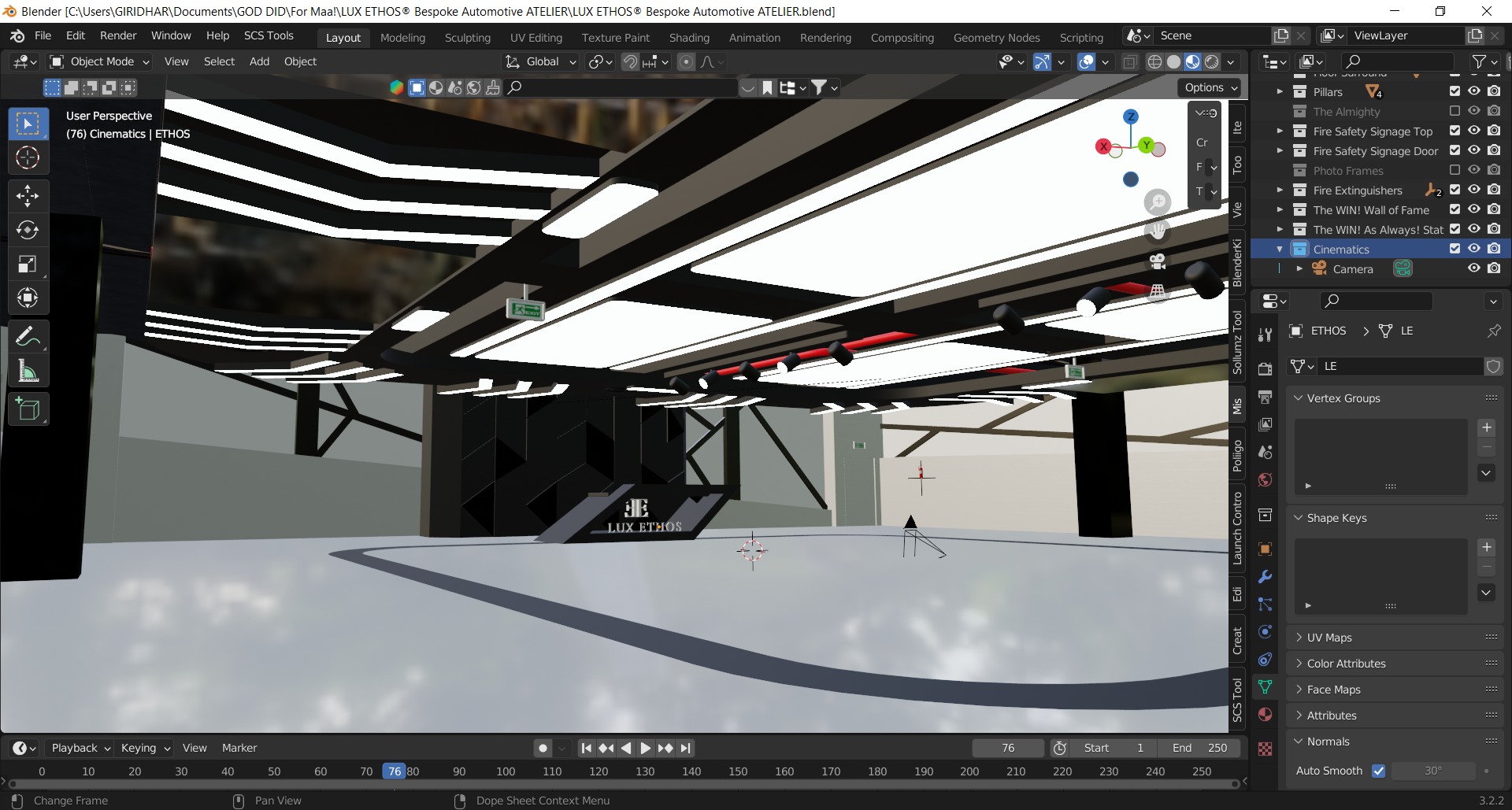Hide the Camera object with its eye icon
Viewport: 1512px width, 810px height.
point(1474,268)
